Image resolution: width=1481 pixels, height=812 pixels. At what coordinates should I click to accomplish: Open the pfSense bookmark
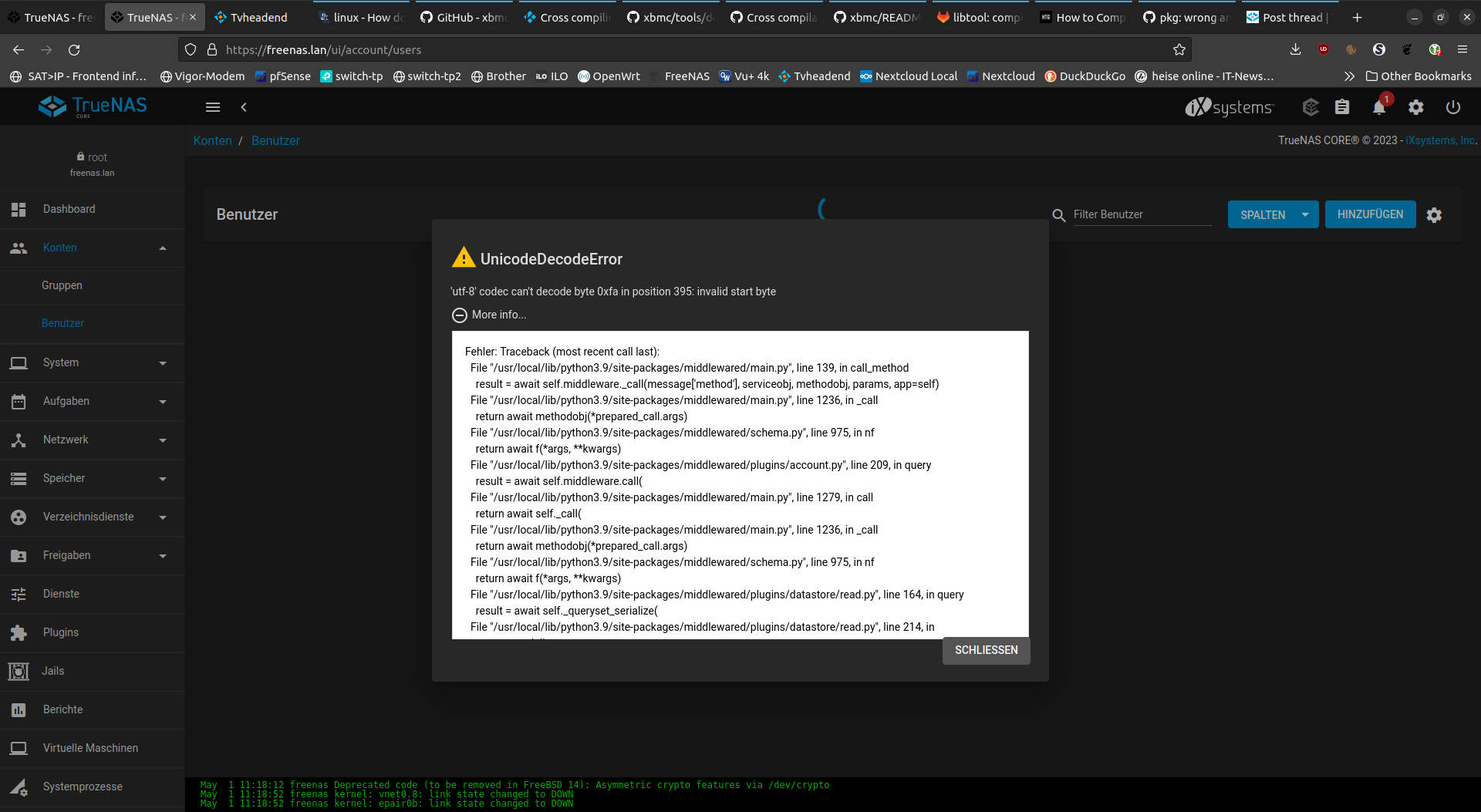point(283,76)
